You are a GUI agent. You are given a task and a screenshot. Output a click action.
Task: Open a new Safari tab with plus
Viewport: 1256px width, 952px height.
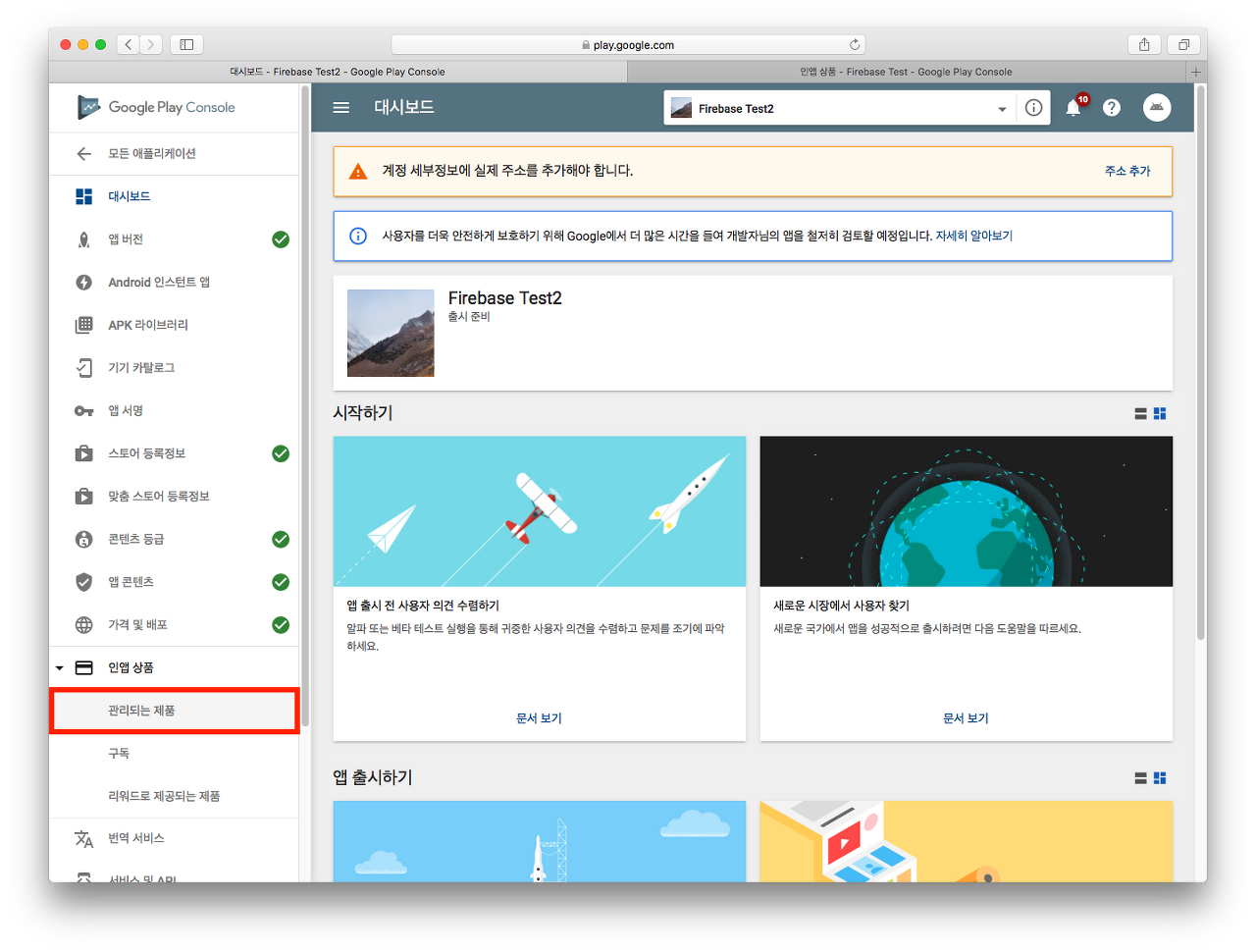tap(1196, 72)
